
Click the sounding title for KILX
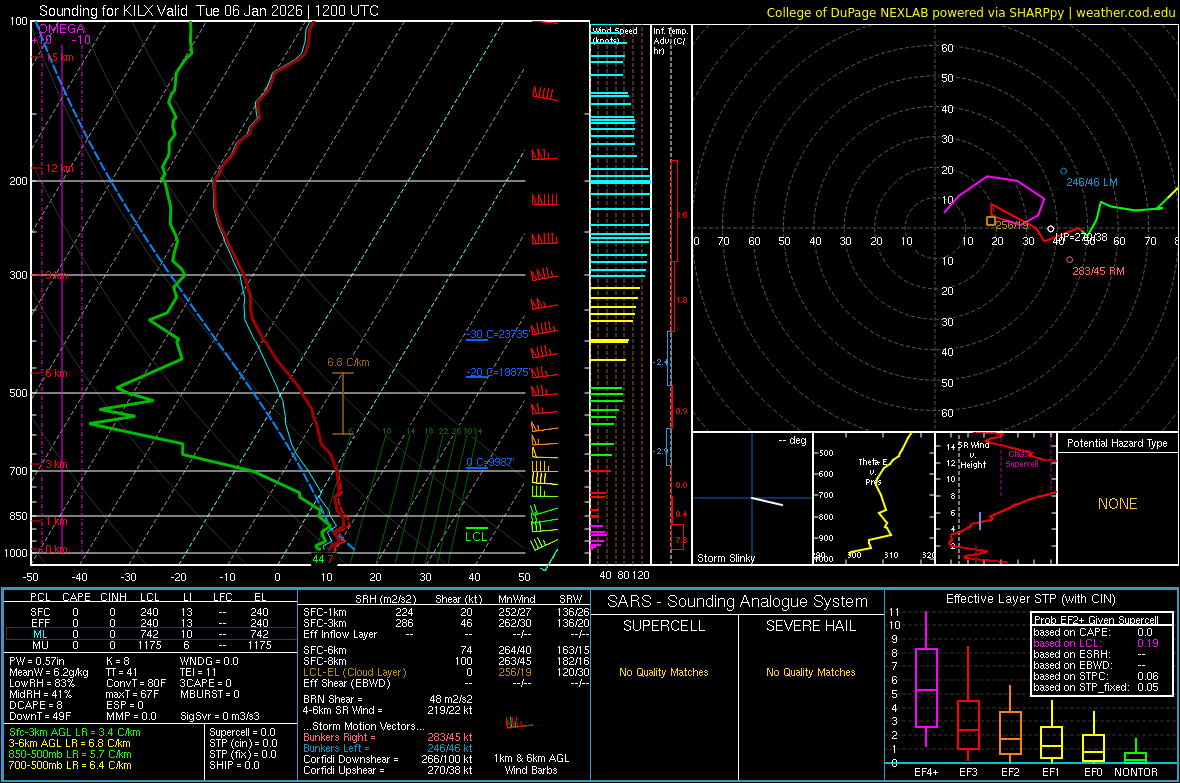208,11
